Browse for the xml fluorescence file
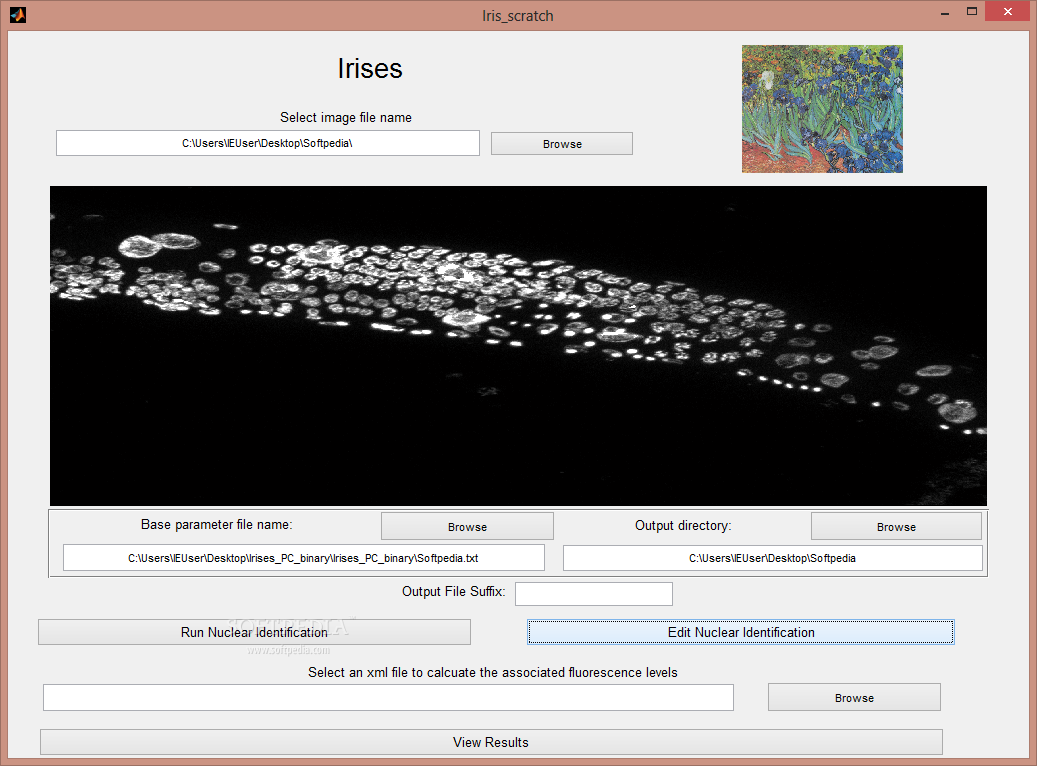The image size is (1037, 766). point(854,697)
